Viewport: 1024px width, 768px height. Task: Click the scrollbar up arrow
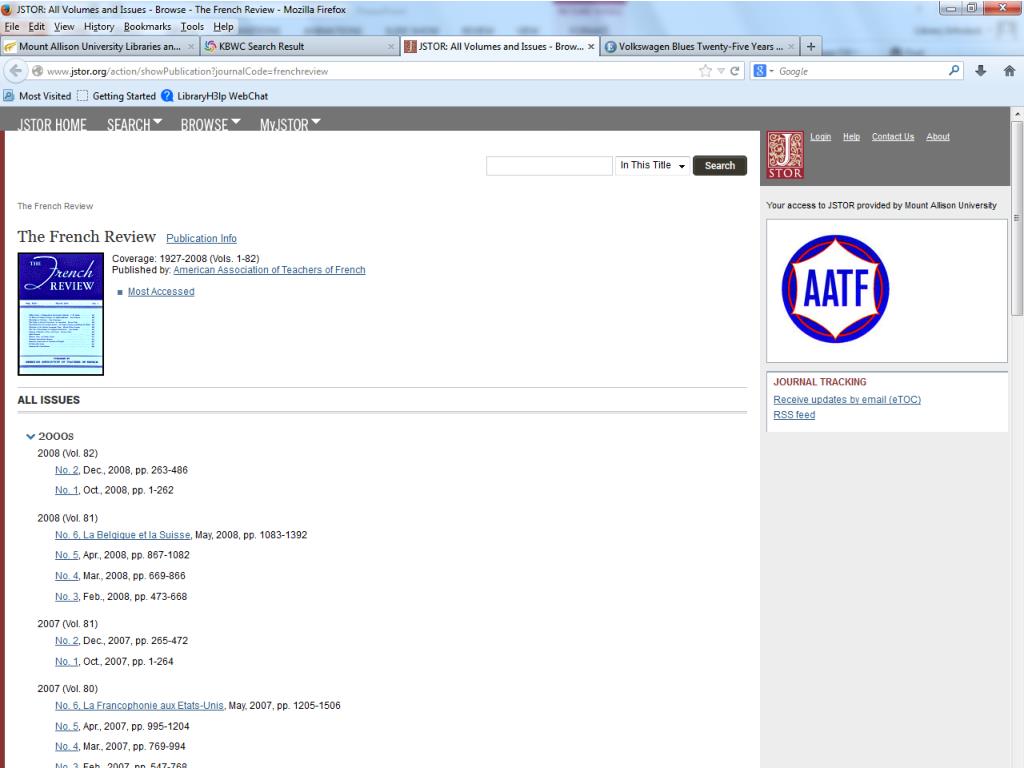1017,114
